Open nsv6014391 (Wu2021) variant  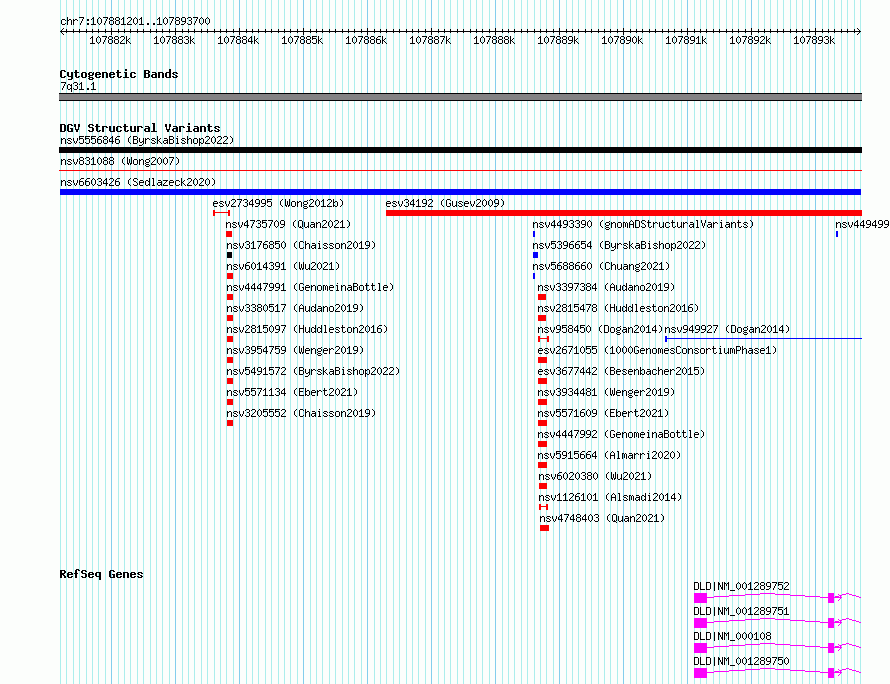point(283,266)
